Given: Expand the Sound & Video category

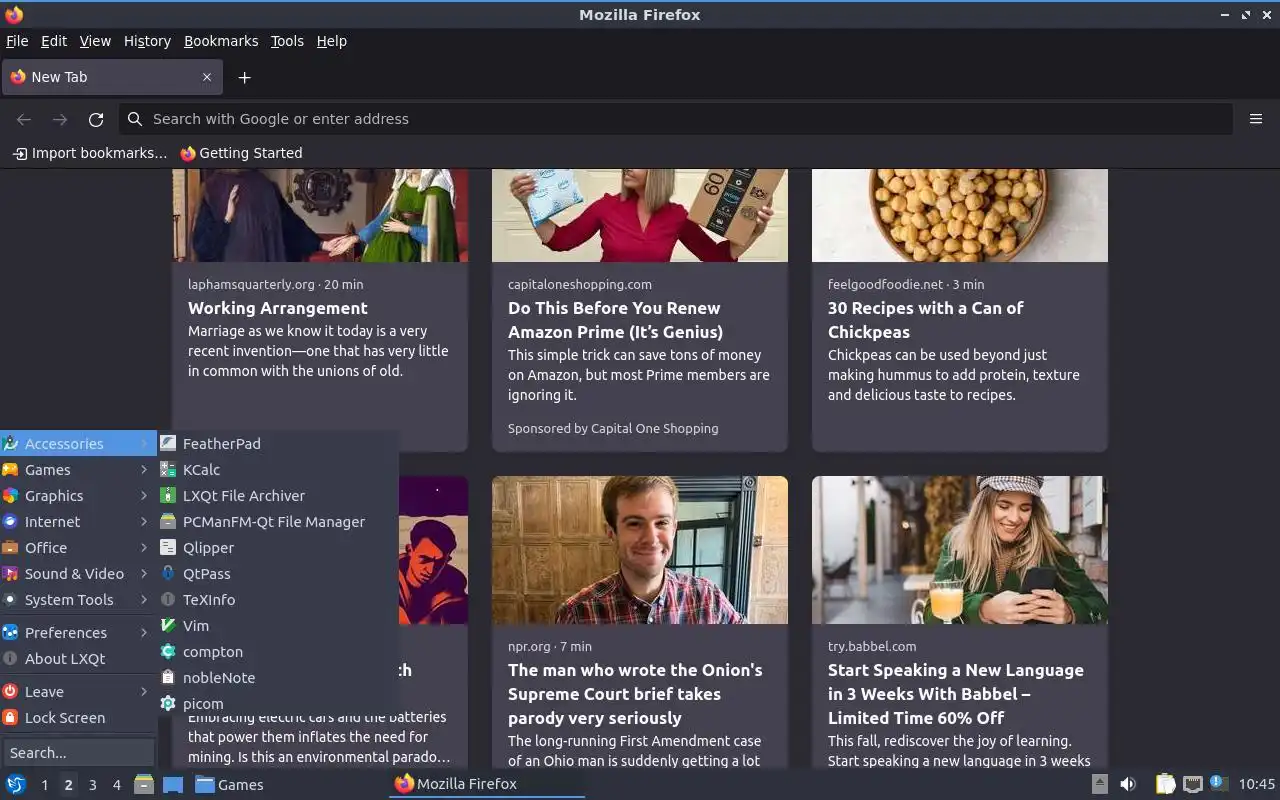Looking at the screenshot, I should pyautogui.click(x=77, y=573).
